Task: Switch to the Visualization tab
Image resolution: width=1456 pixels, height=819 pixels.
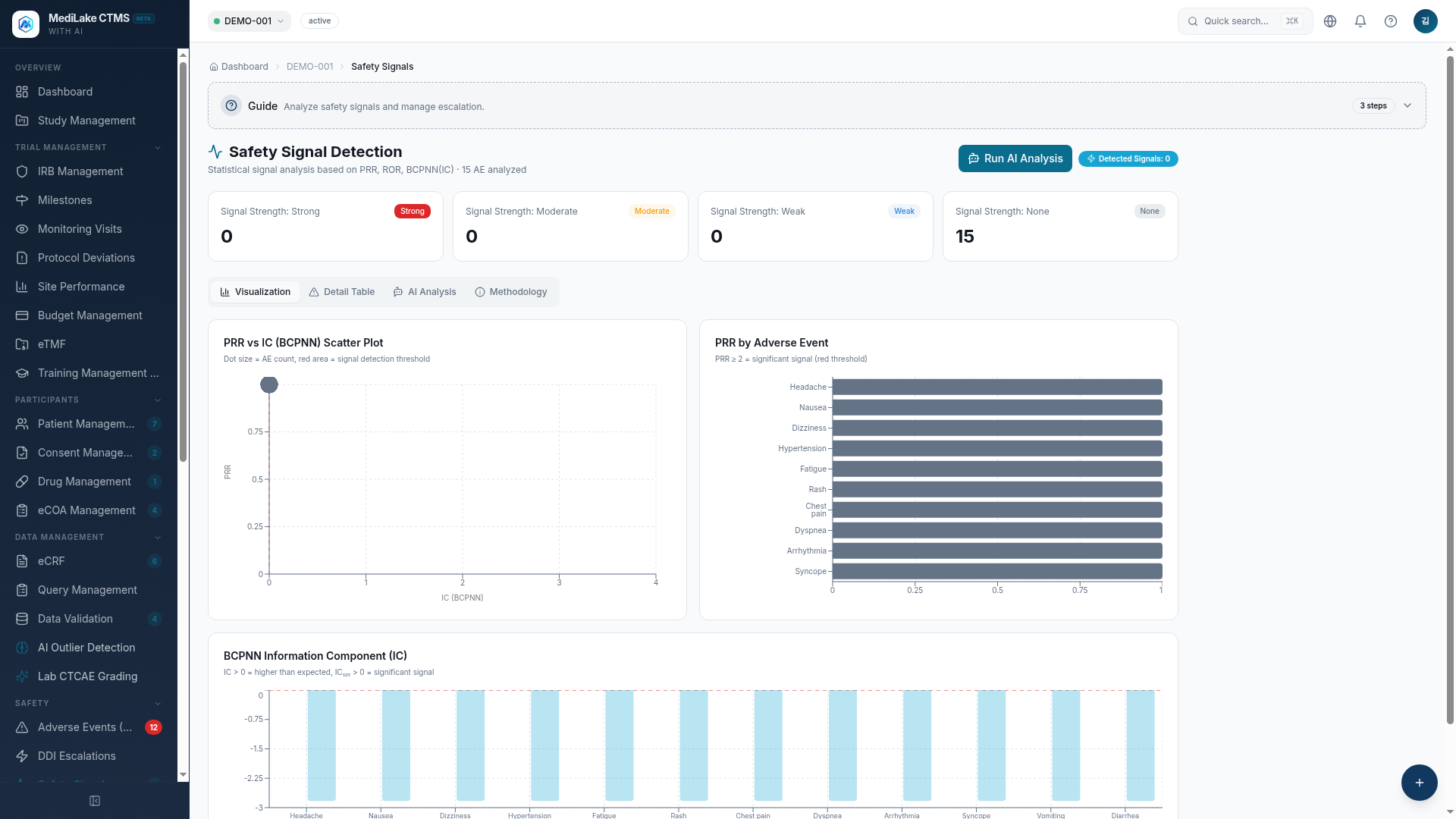Action: point(256,292)
